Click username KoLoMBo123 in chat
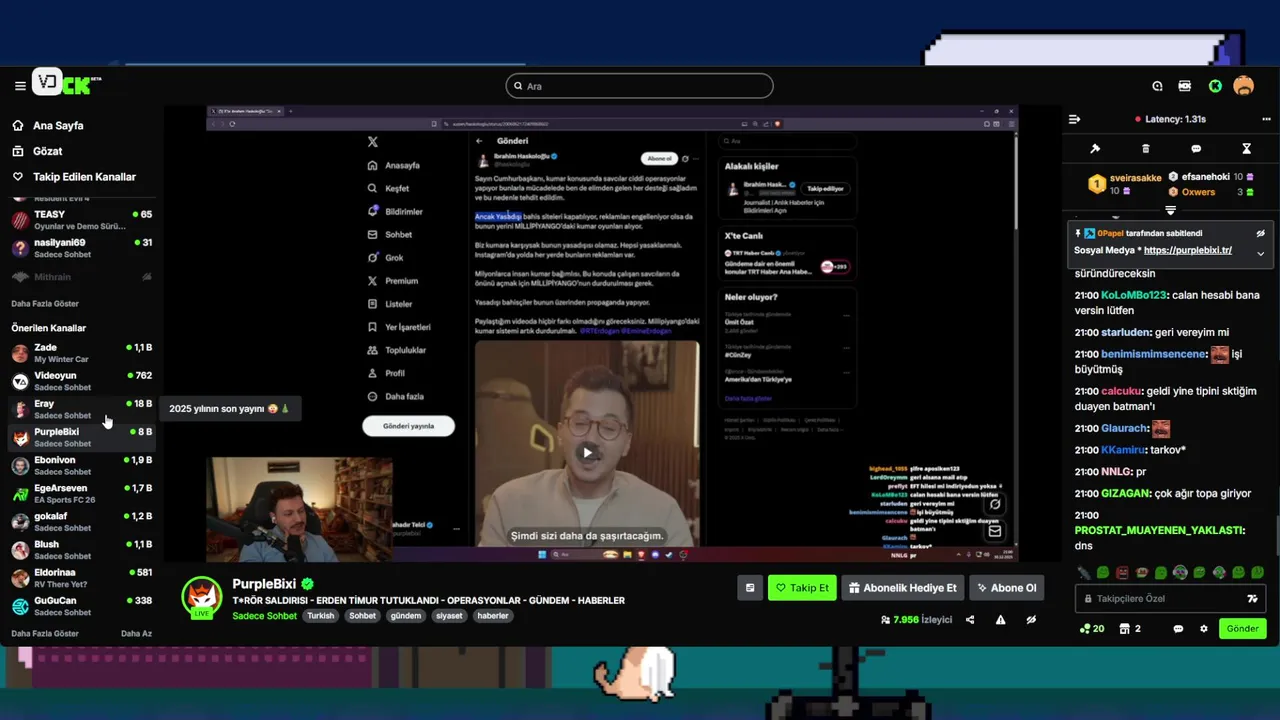This screenshot has width=1280, height=720. [1134, 295]
